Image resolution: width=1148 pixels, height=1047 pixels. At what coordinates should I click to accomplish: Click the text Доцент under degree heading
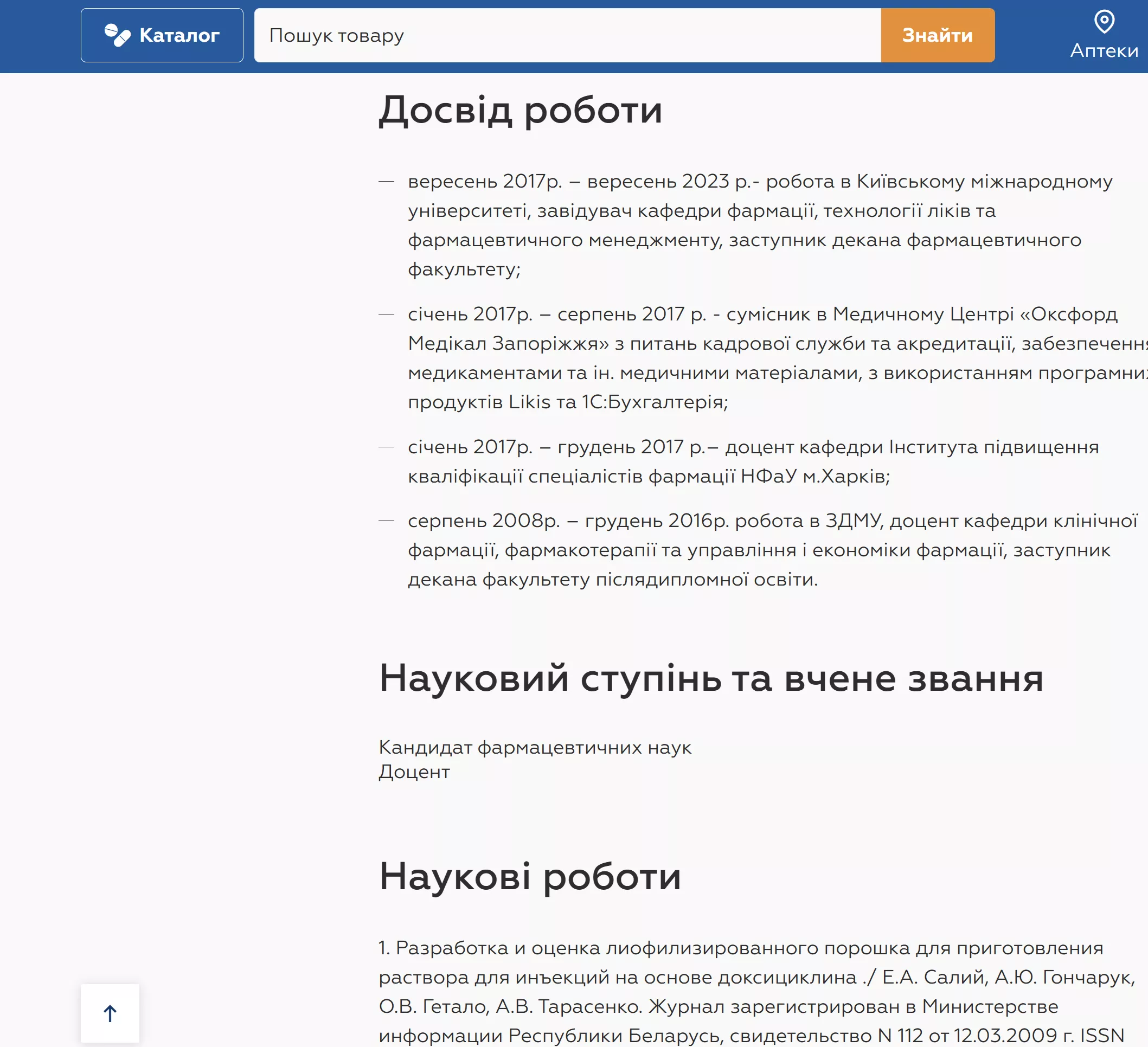click(414, 772)
